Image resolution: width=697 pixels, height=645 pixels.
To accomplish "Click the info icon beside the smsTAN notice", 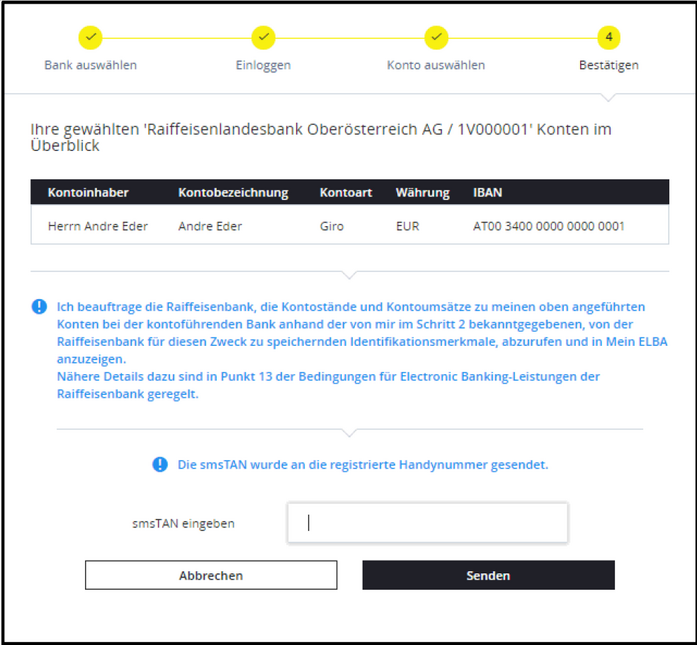I will (x=160, y=465).
